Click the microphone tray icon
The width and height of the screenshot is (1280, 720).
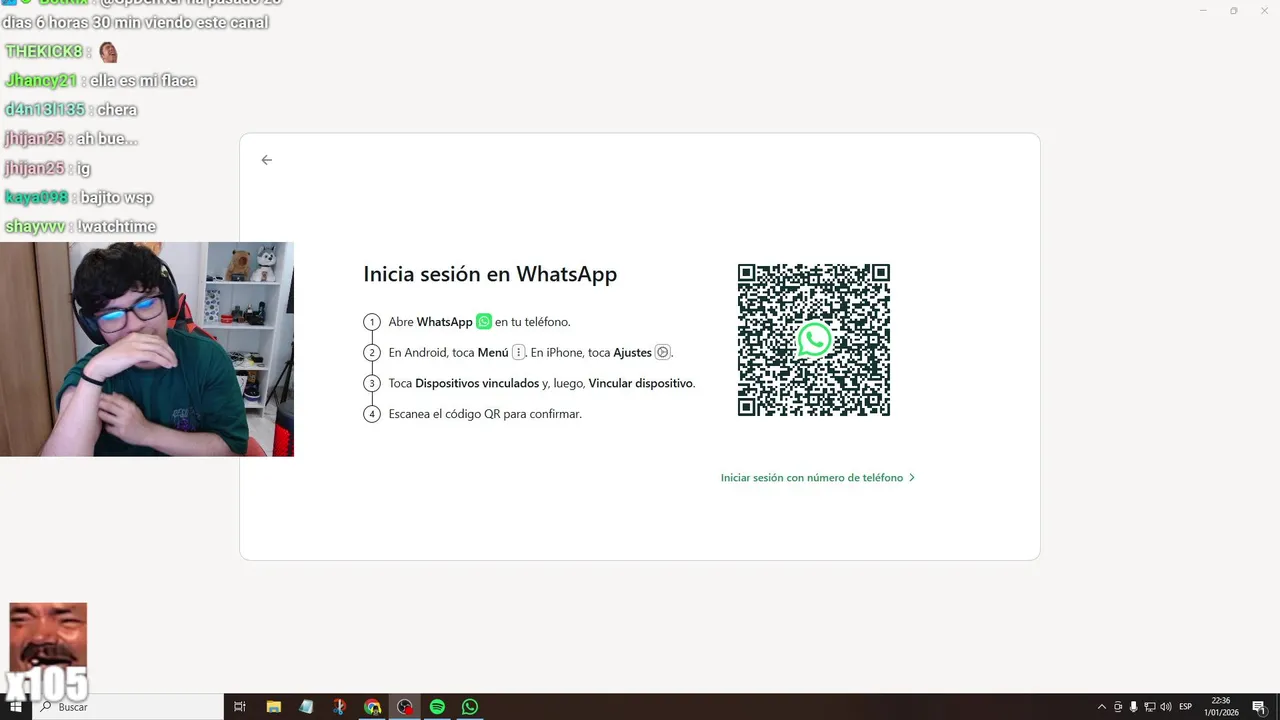(x=1133, y=707)
